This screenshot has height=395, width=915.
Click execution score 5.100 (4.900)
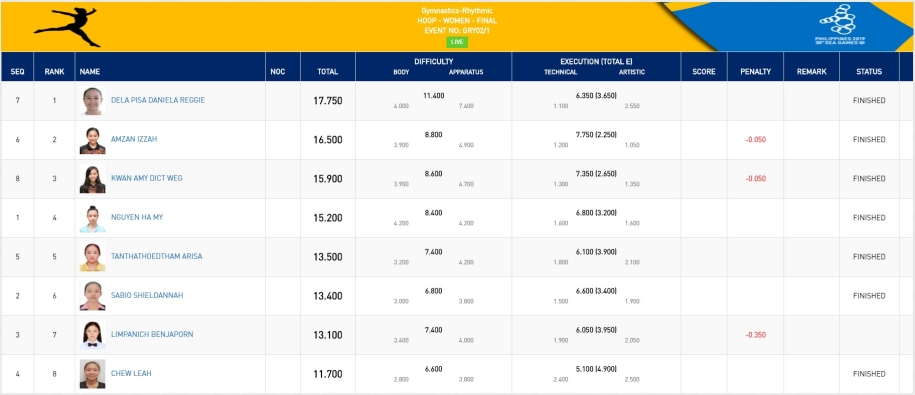(596, 369)
